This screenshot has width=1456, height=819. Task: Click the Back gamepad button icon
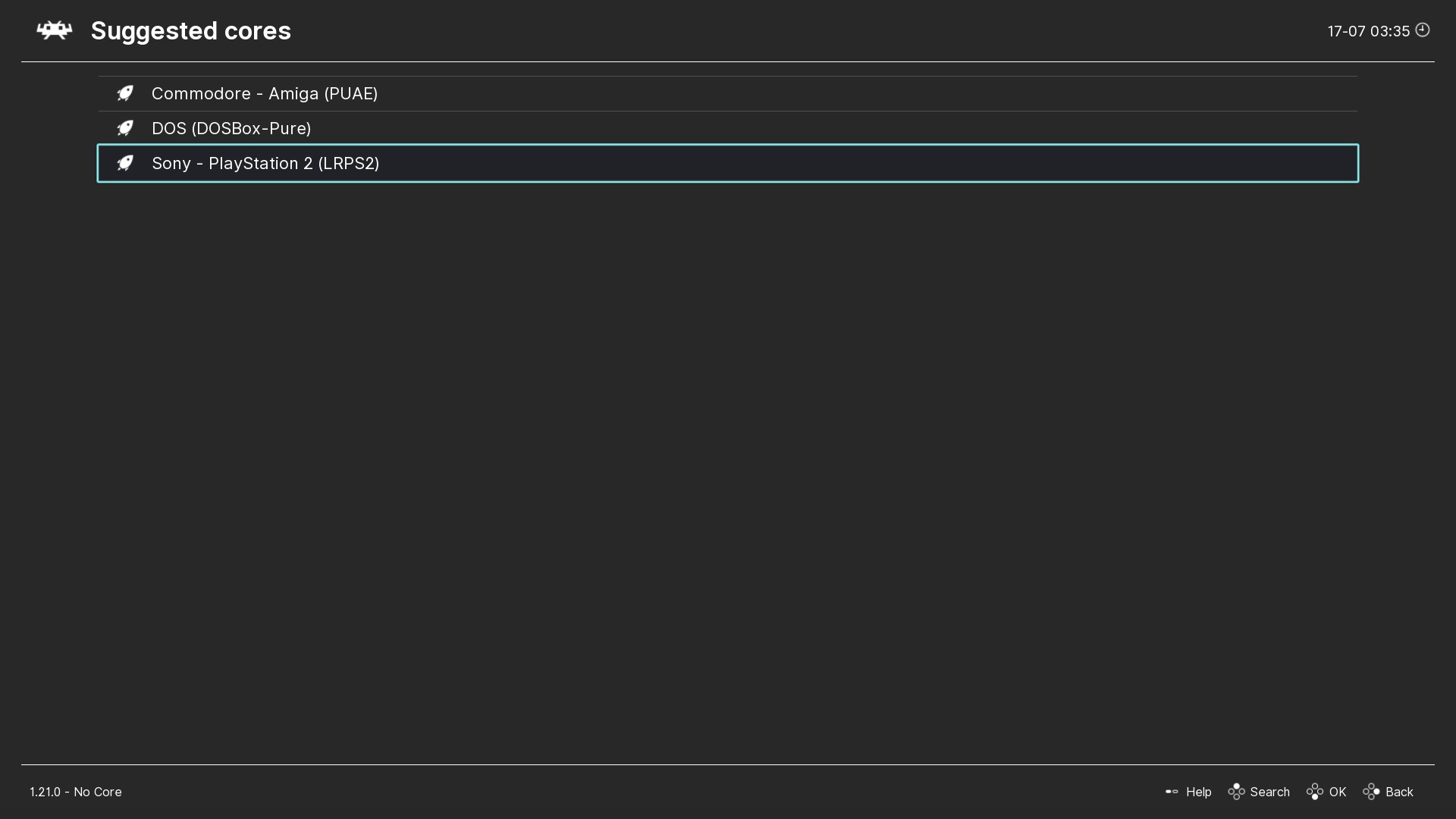[1371, 792]
